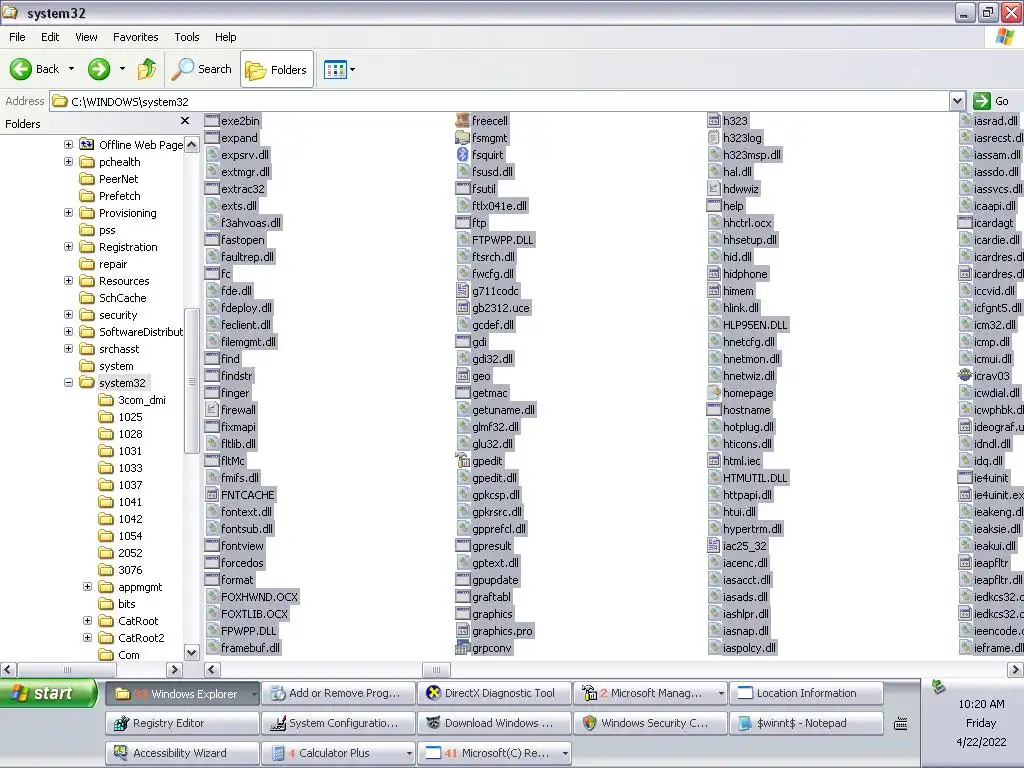This screenshot has height=768, width=1024.
Task: Switch to Registry Editor taskbar button
Action: click(182, 723)
